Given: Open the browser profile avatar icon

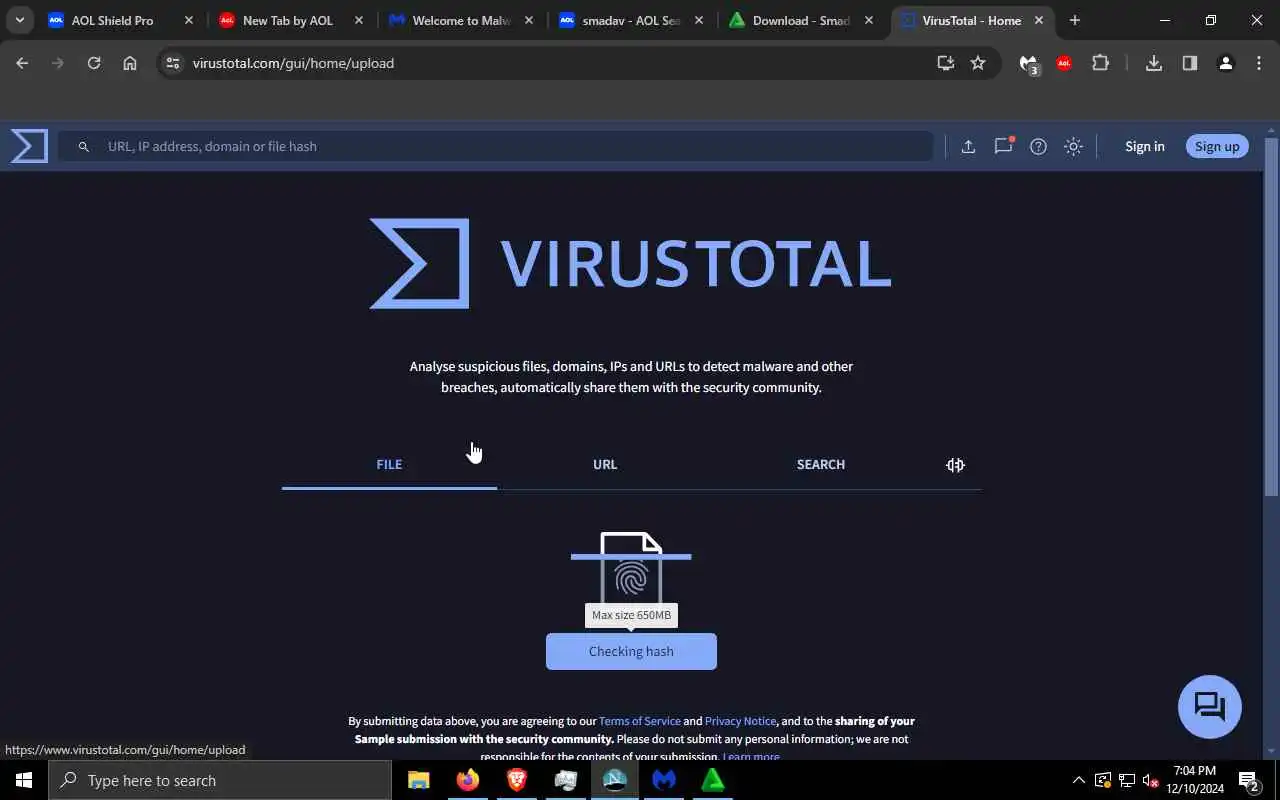Looking at the screenshot, I should (1226, 63).
